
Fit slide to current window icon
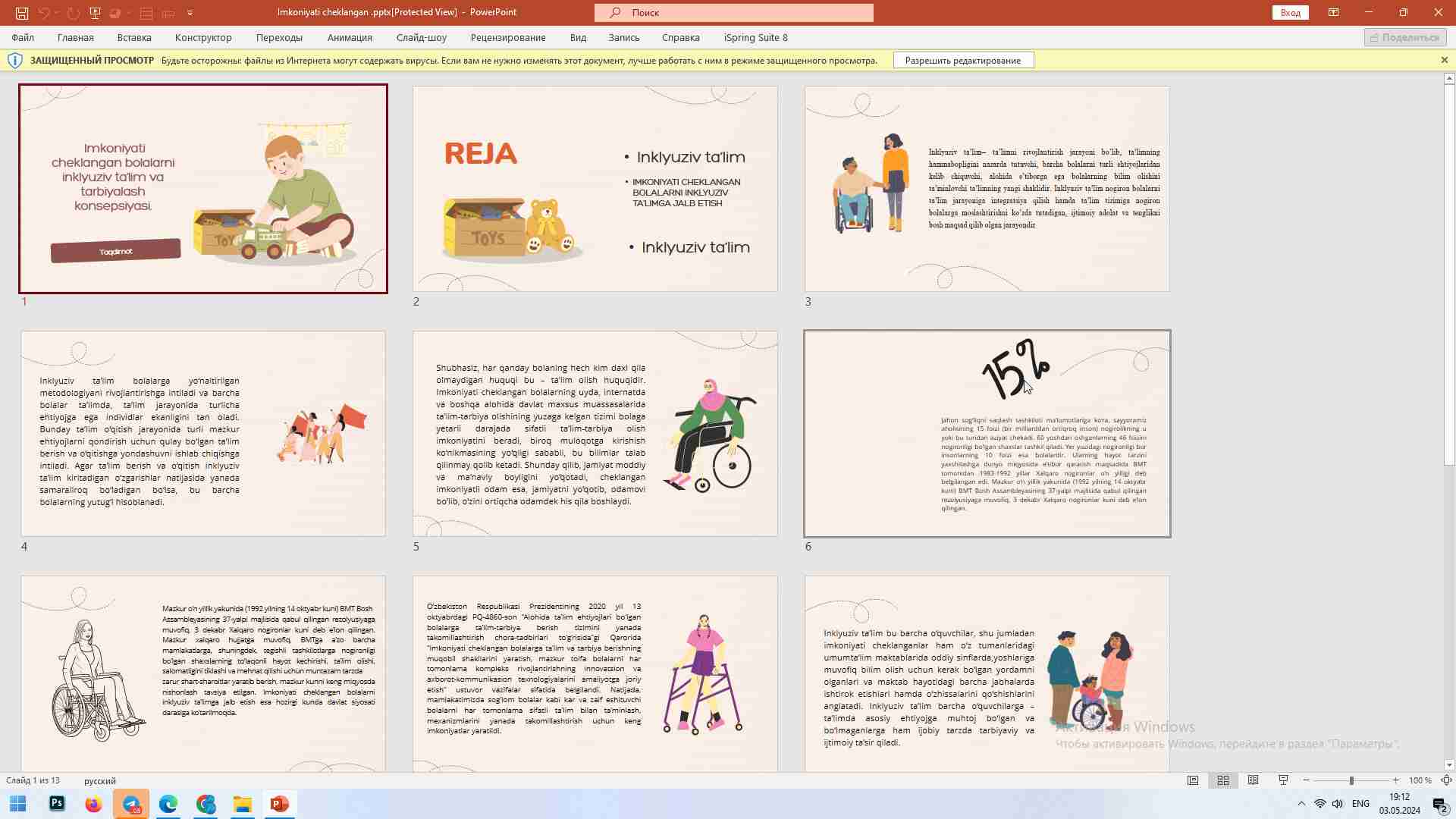tap(1446, 780)
